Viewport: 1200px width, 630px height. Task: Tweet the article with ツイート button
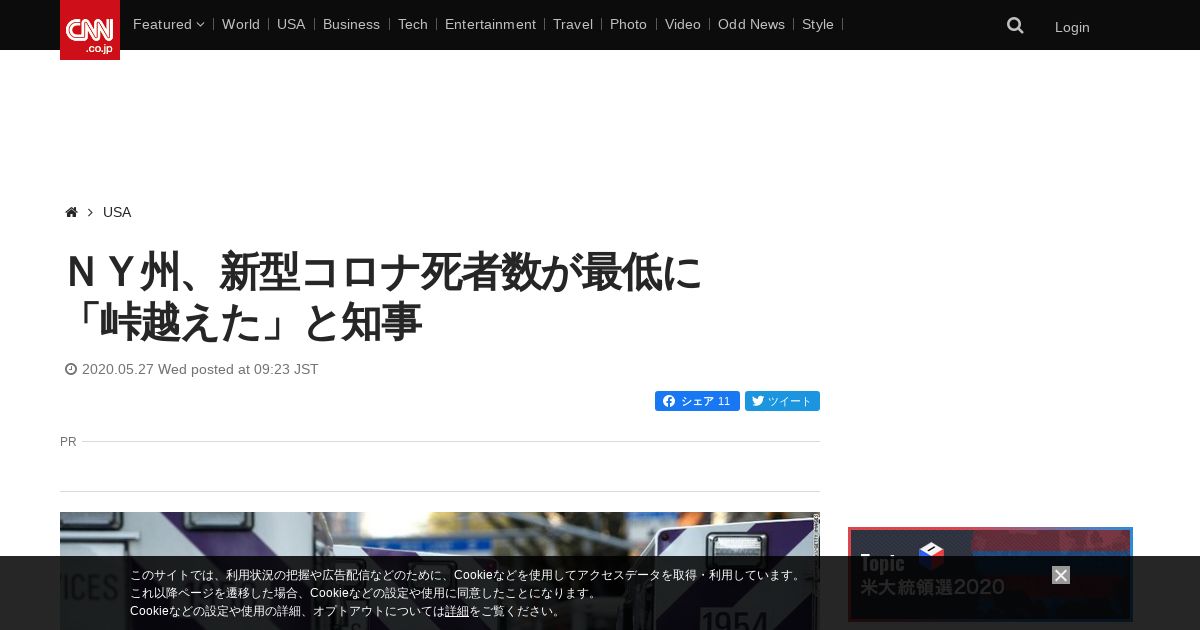click(x=782, y=401)
